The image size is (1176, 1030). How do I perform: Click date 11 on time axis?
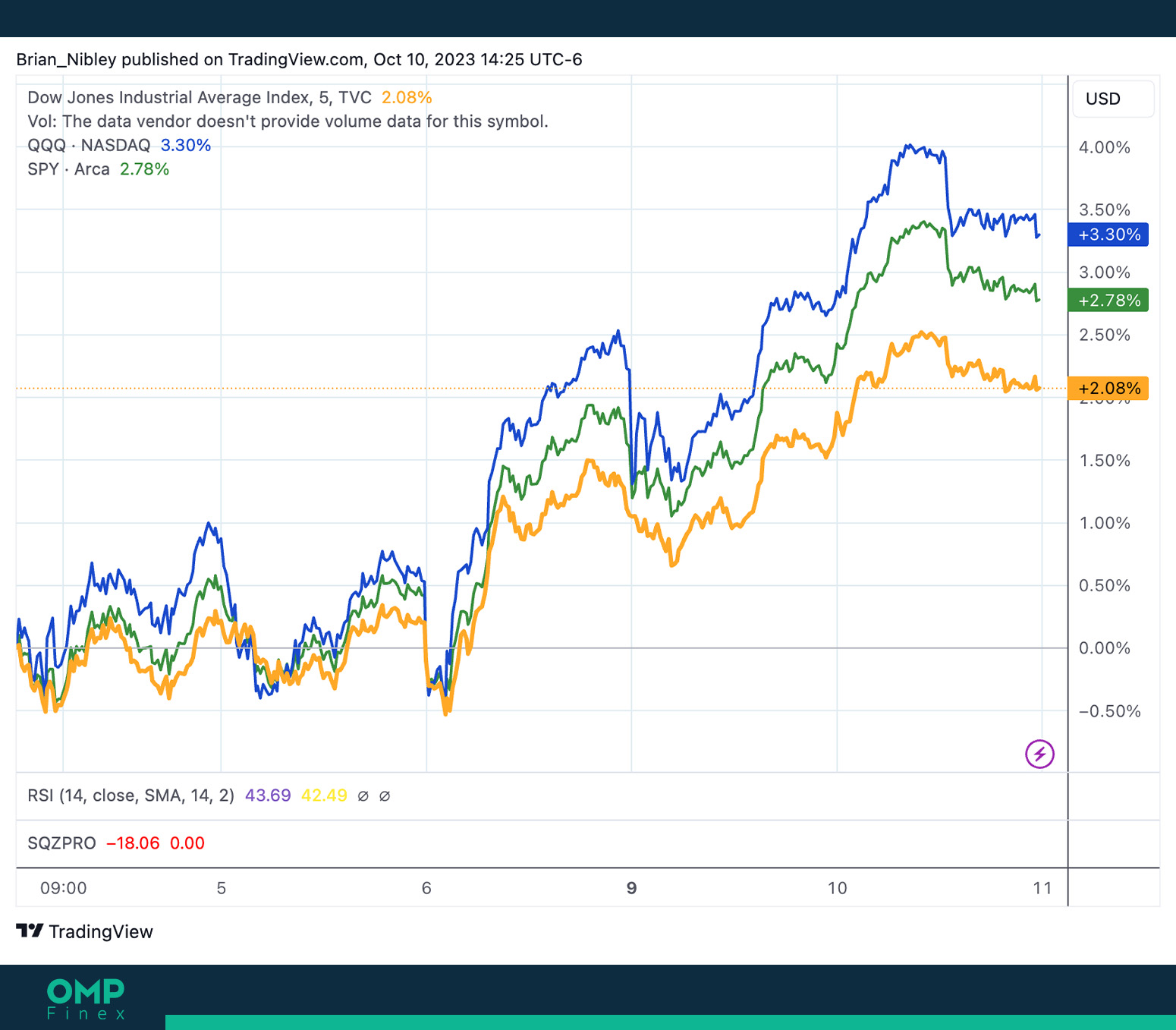point(1042,888)
